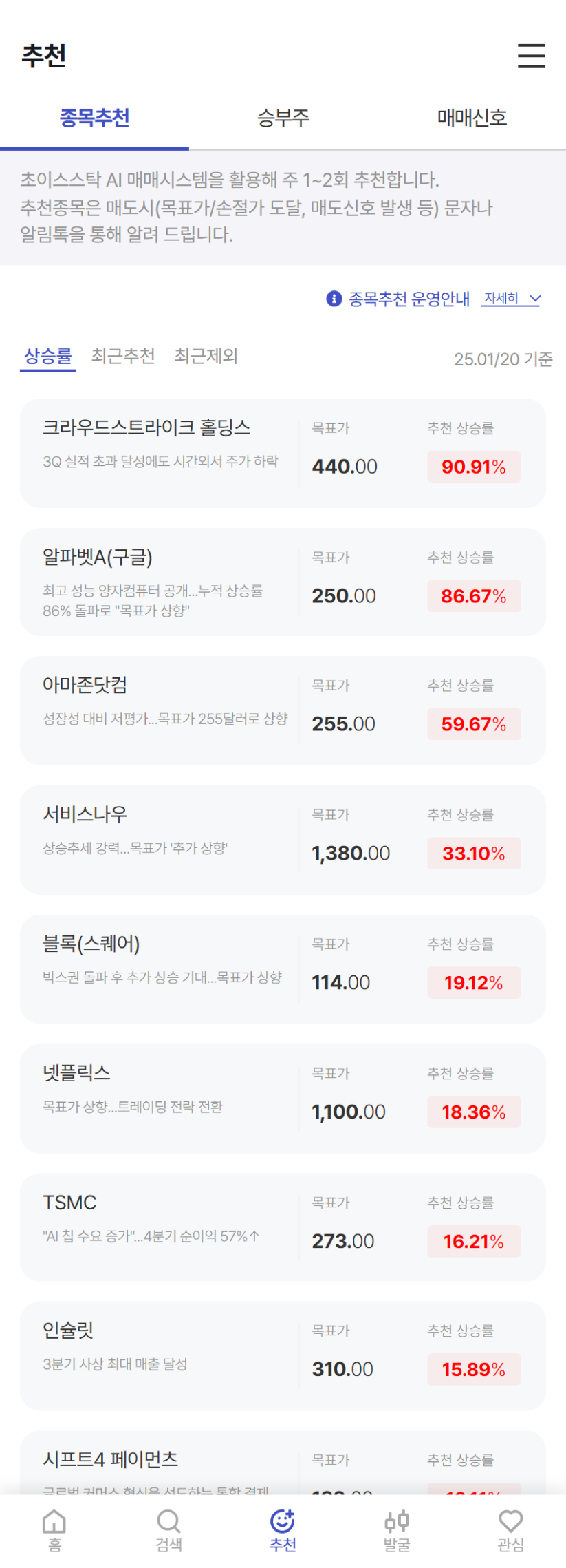Select the 최근제외 filter
Viewport: 566px width, 1568px height.
(206, 356)
